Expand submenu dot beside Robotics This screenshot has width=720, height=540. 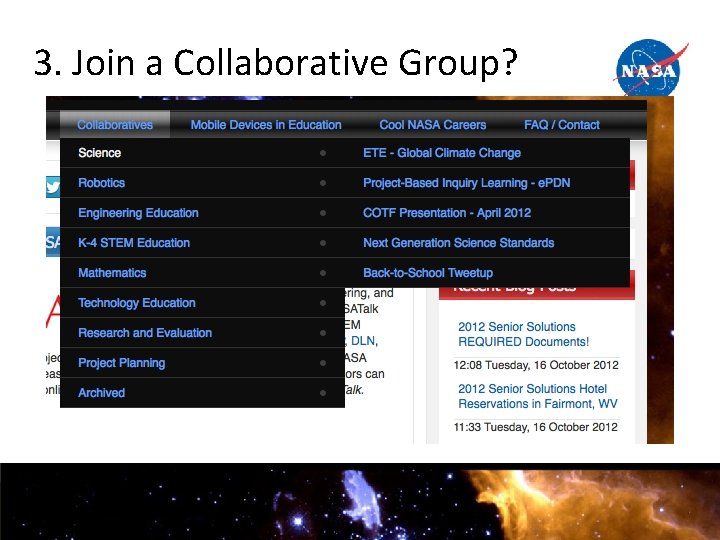[x=323, y=183]
